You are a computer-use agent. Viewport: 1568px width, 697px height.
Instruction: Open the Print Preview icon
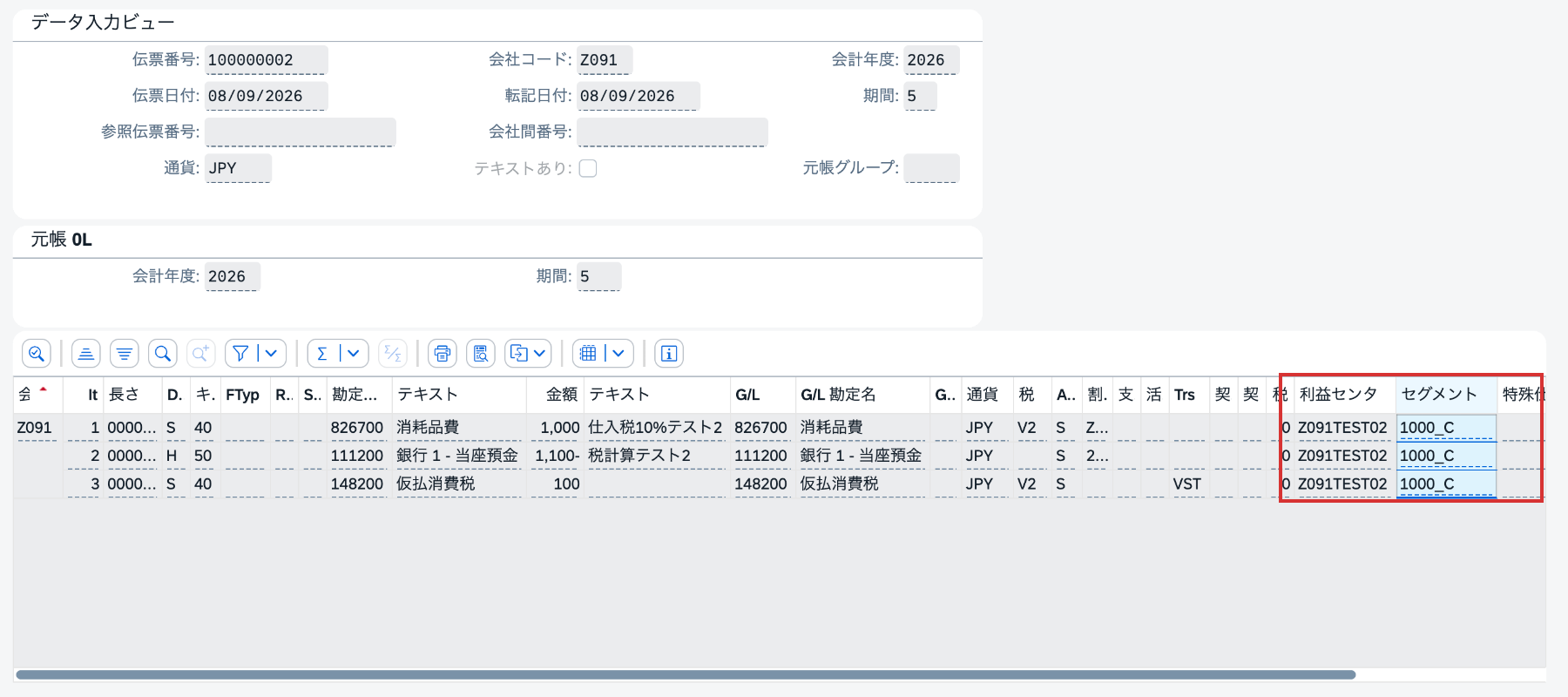coord(481,353)
